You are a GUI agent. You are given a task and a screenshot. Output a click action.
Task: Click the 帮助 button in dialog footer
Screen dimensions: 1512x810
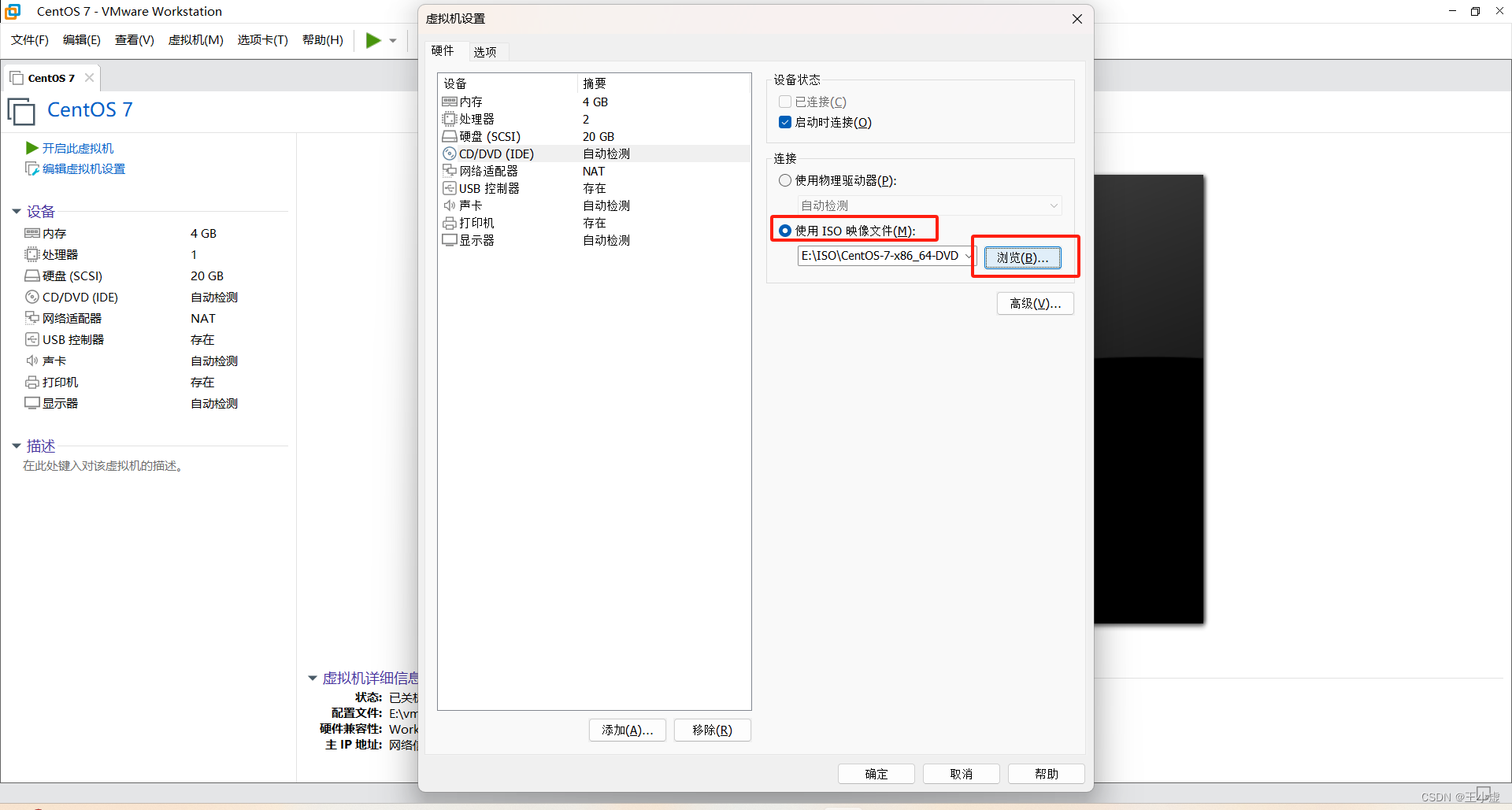1047,775
